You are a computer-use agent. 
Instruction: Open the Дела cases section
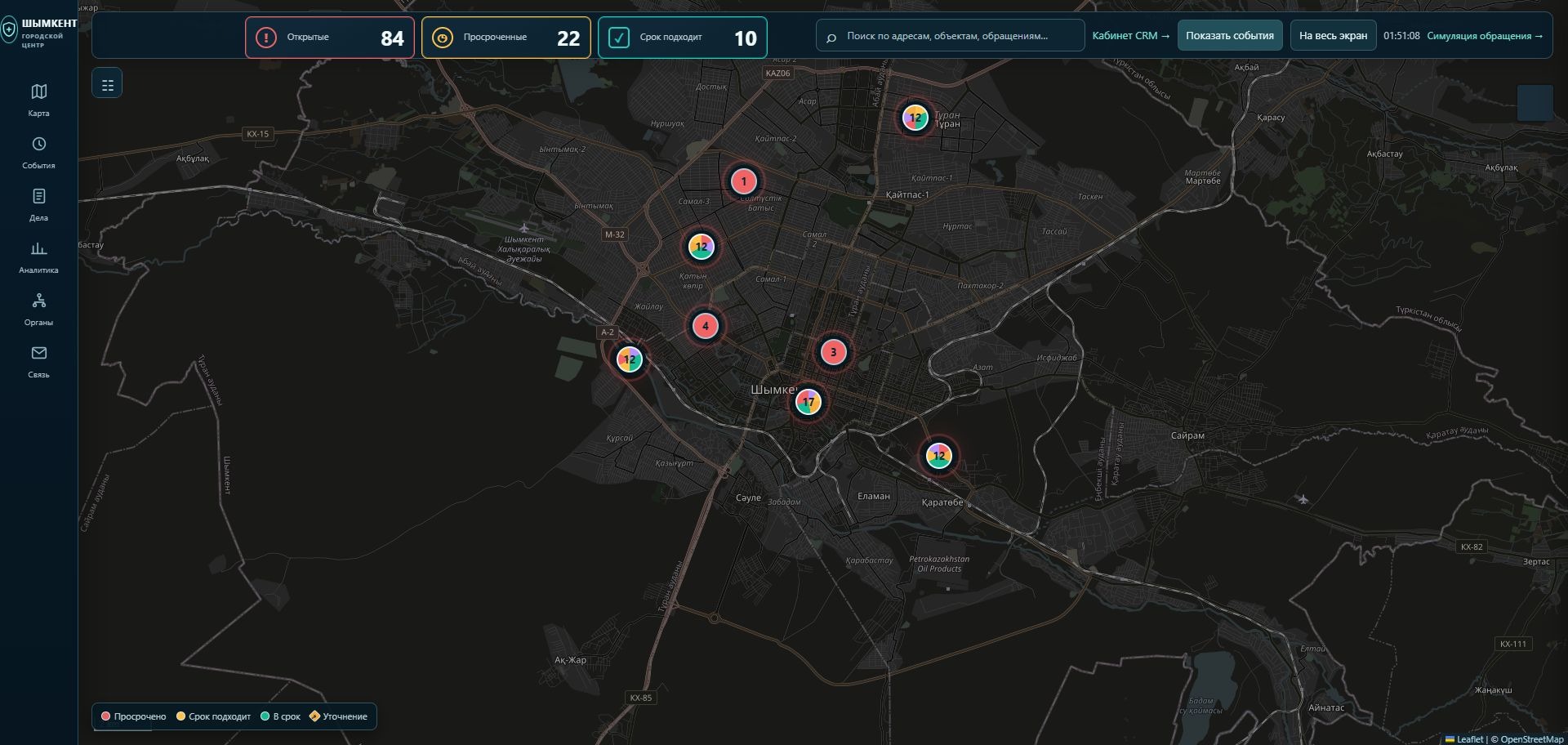38,204
